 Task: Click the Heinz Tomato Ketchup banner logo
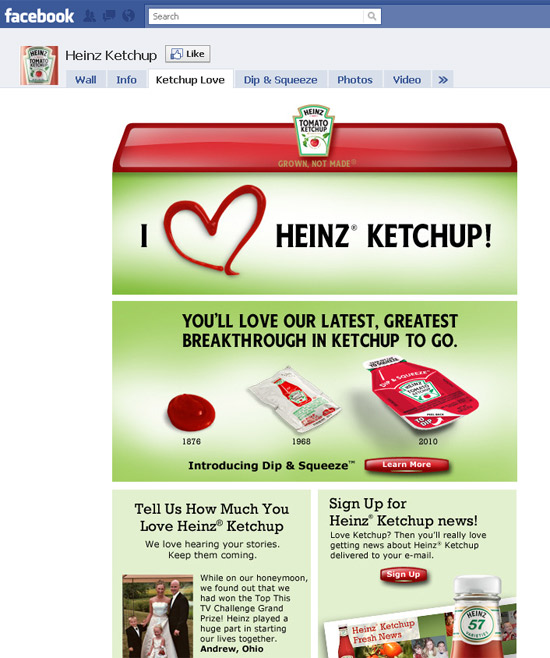[313, 131]
